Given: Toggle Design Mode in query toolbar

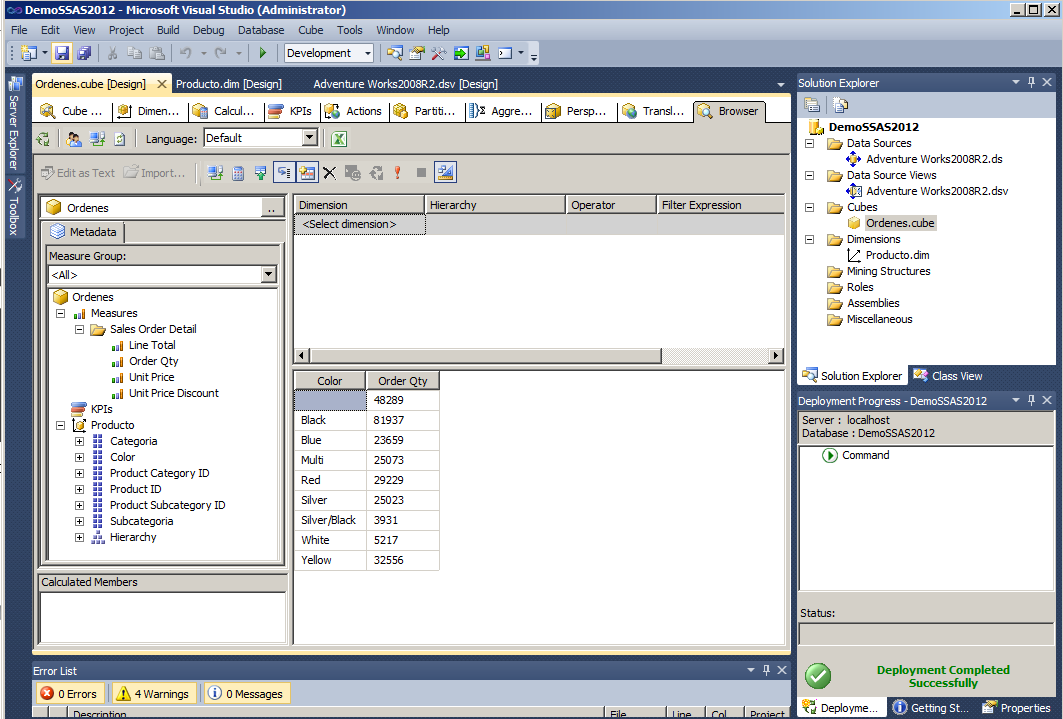Looking at the screenshot, I should point(445,173).
